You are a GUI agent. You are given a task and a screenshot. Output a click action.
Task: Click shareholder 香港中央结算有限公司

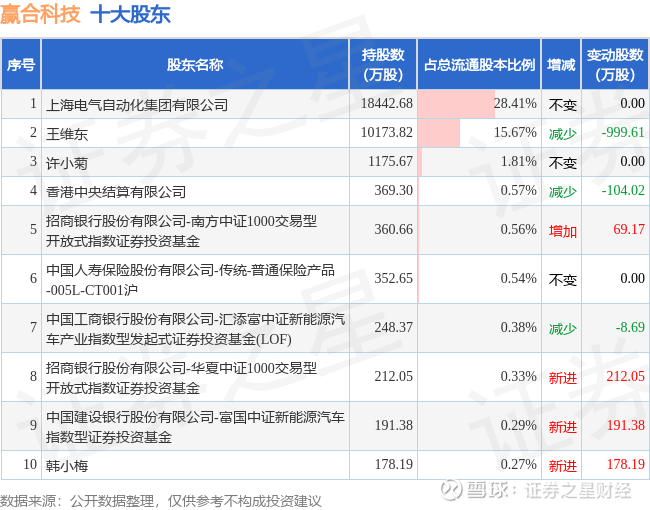tap(116, 192)
